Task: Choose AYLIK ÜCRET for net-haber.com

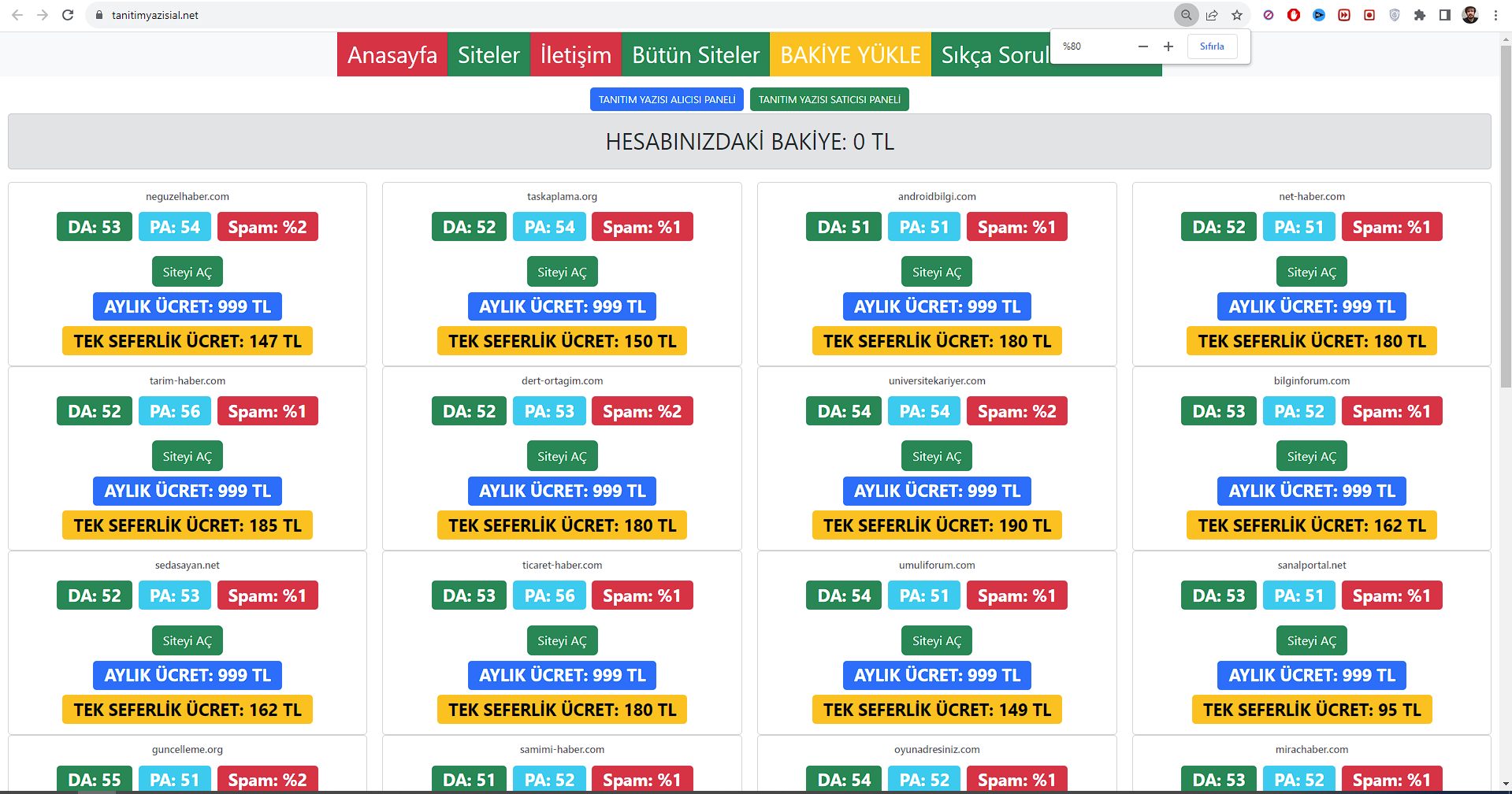Action: [x=1312, y=306]
